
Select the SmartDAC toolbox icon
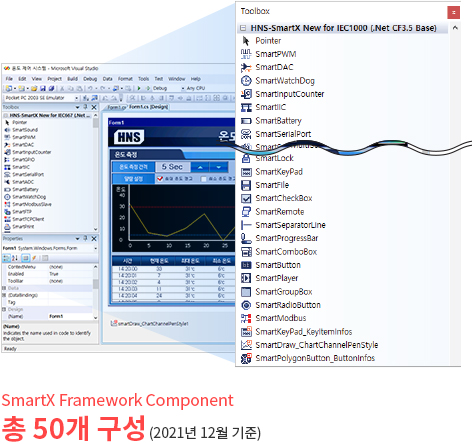pyautogui.click(x=246, y=67)
